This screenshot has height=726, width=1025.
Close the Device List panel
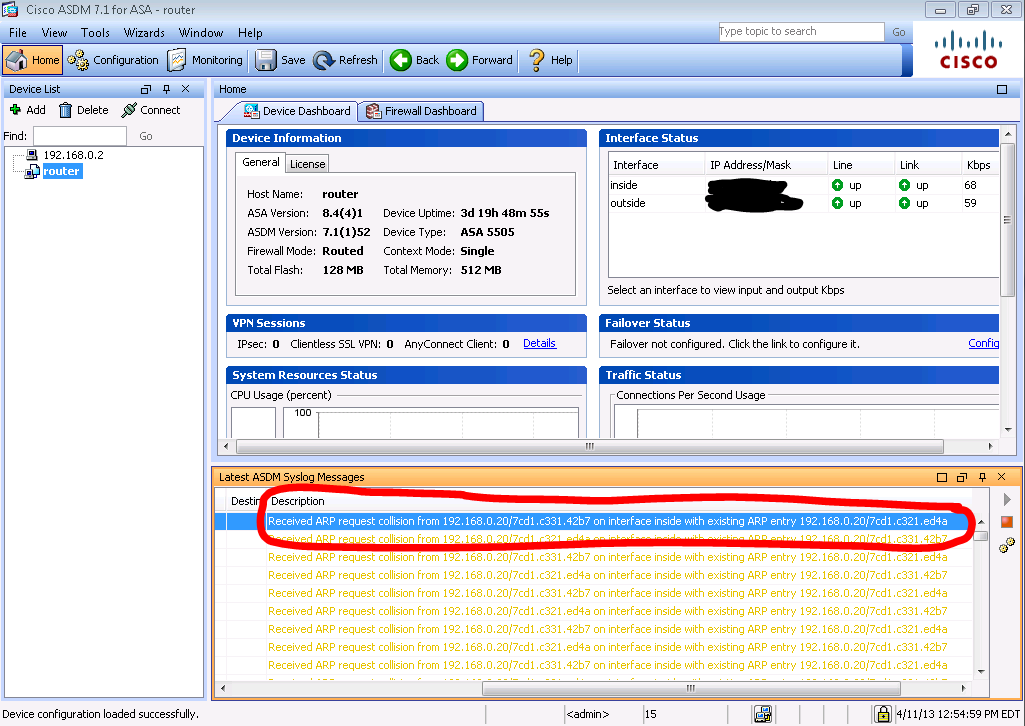[x=186, y=89]
